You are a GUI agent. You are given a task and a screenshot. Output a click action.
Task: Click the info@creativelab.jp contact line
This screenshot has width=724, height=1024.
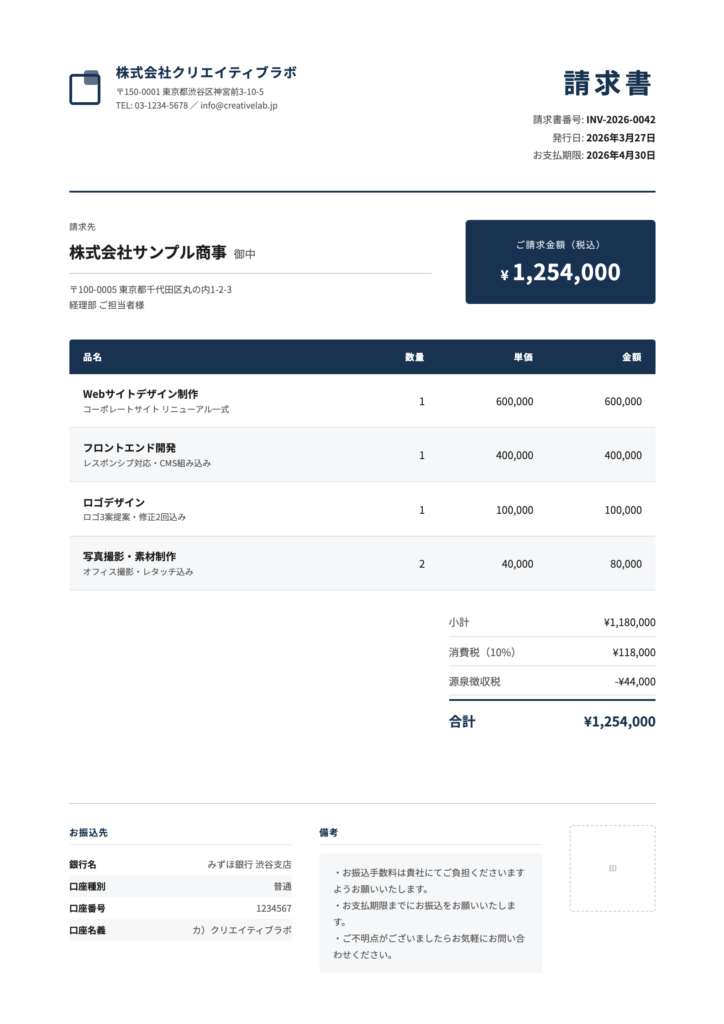click(x=196, y=105)
